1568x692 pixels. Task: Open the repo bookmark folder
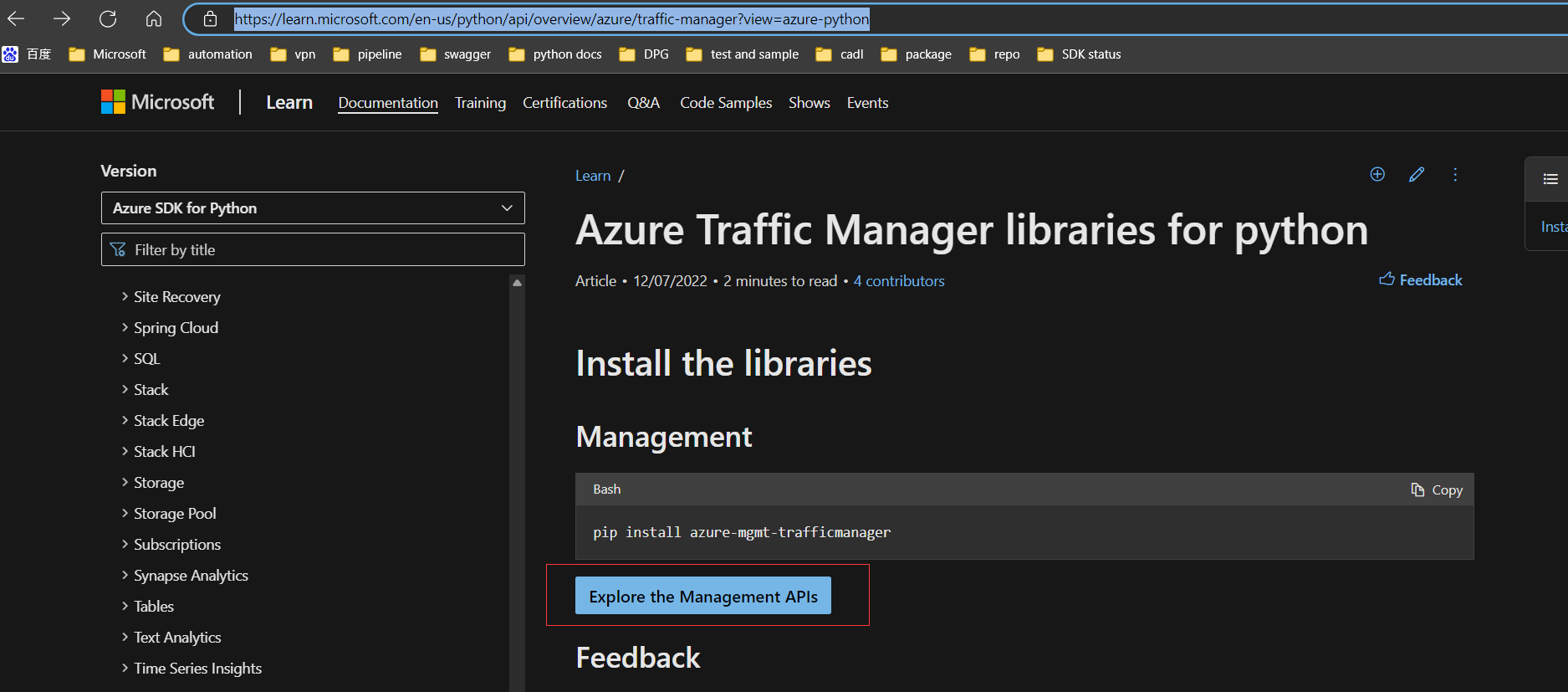[x=994, y=54]
